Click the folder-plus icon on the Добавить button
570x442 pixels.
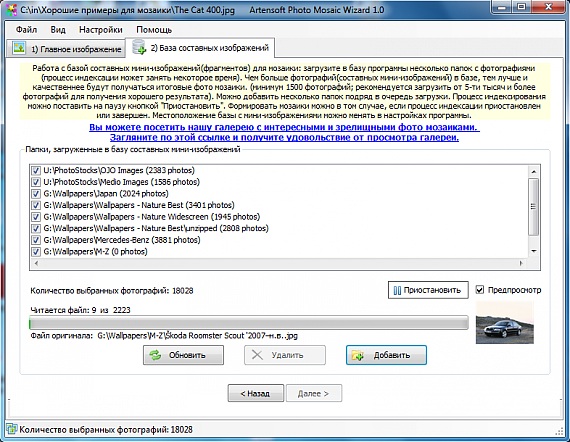(358, 355)
